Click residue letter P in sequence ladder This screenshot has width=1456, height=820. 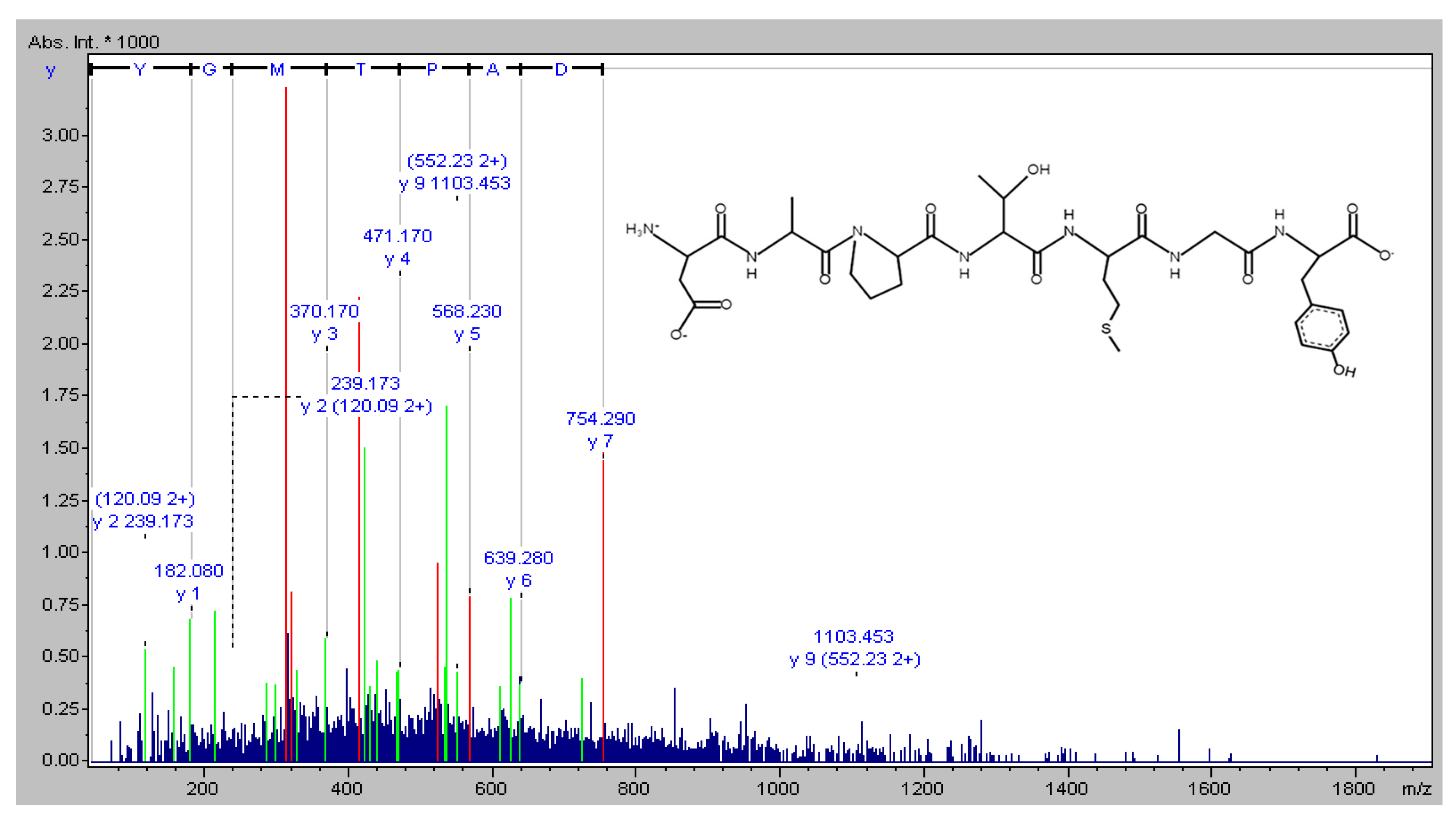pos(432,70)
